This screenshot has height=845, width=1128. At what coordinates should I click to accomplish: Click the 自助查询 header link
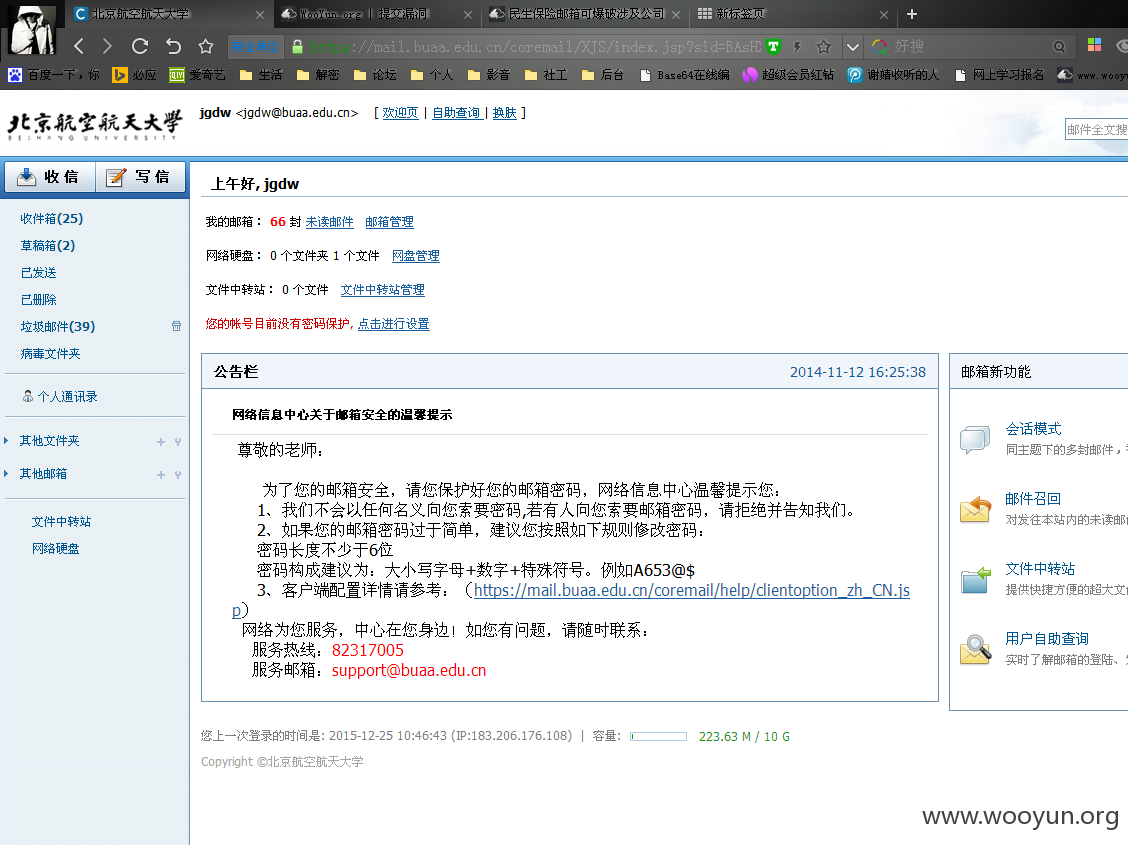(458, 113)
